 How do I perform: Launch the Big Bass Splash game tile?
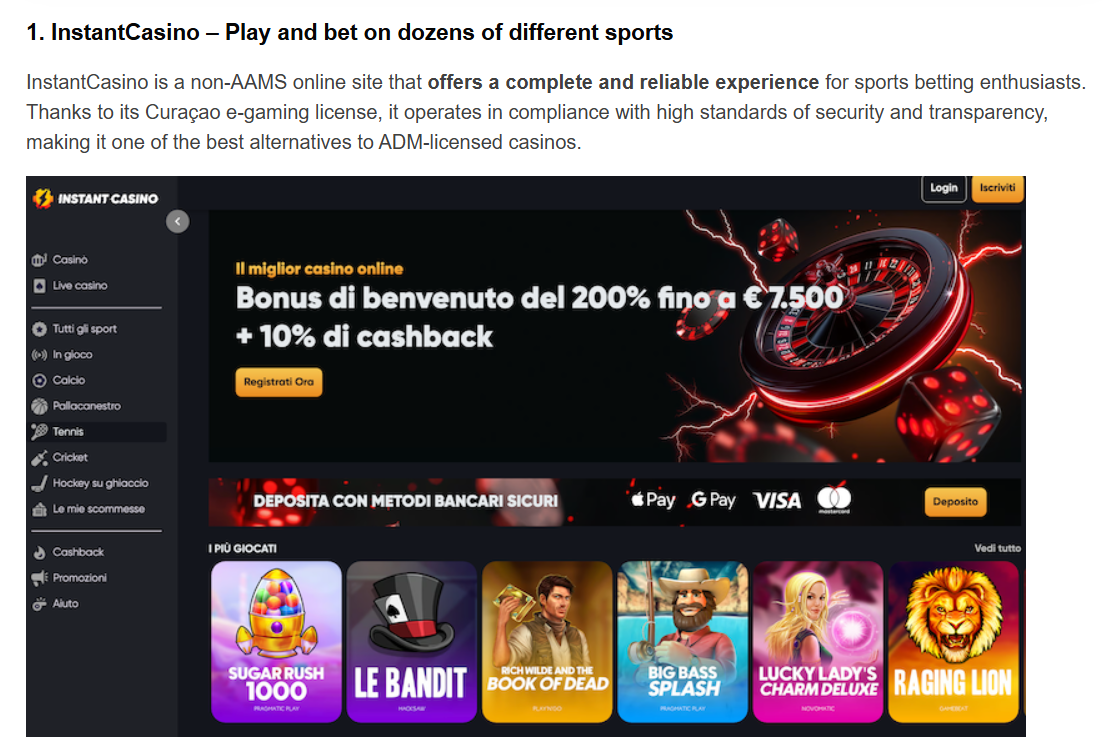683,642
